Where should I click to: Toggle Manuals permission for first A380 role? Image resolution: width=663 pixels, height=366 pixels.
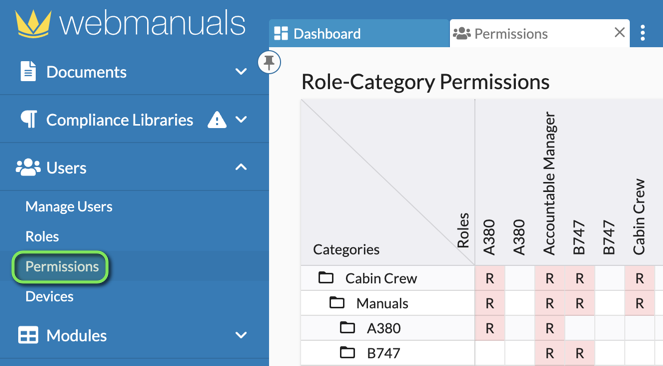click(490, 303)
